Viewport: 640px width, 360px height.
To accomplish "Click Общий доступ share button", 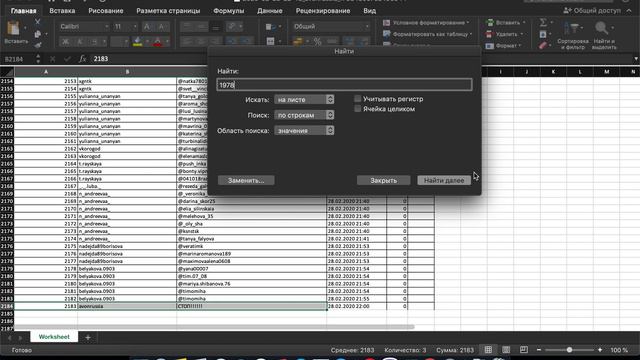I will (x=592, y=11).
